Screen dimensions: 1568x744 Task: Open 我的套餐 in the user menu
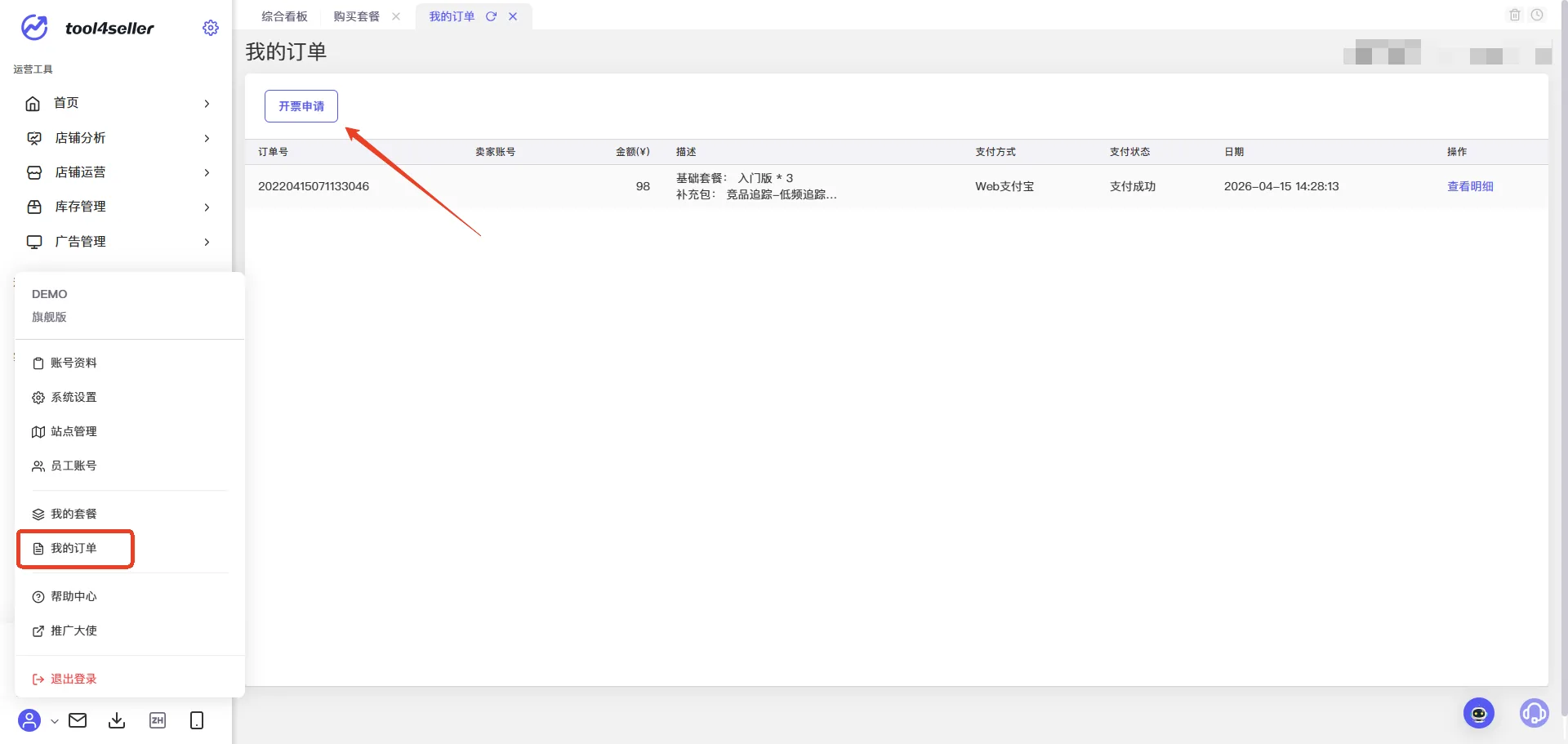tap(65, 514)
